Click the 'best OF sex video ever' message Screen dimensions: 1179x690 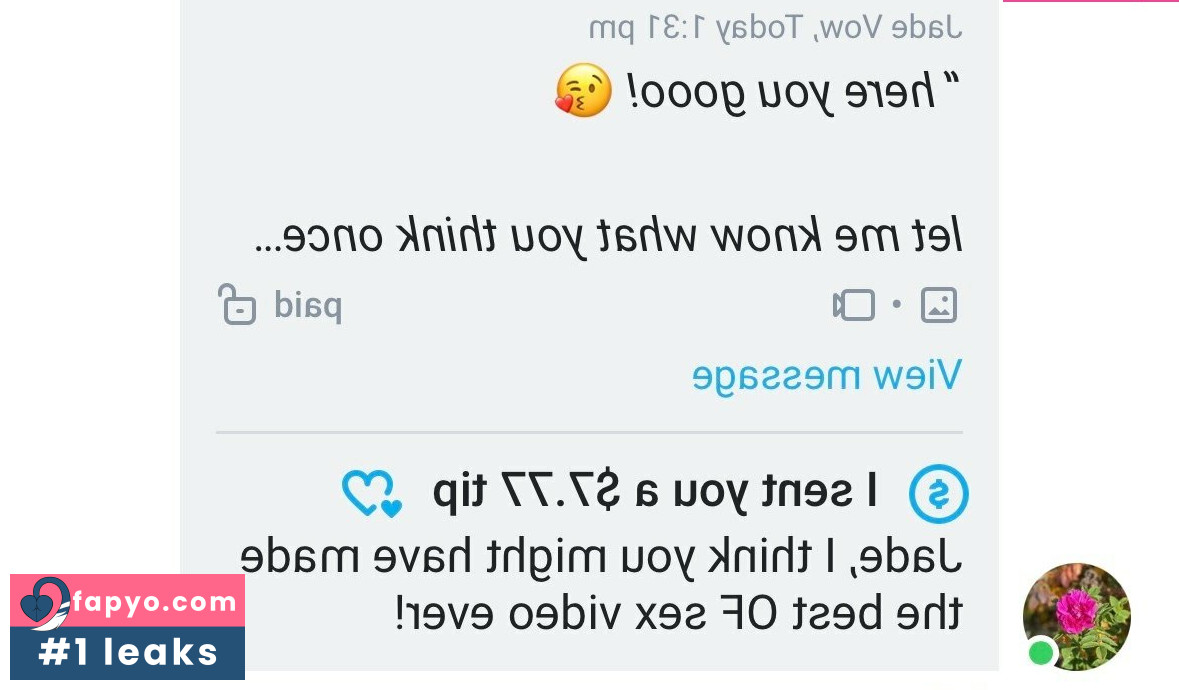tap(602, 585)
